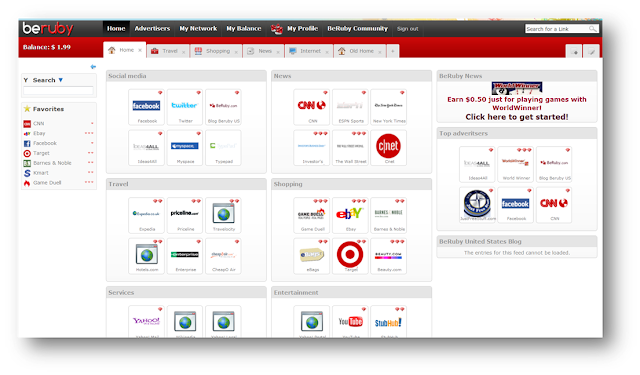
Task: Open the Barnes & Noble tile in Shopping
Action: click(389, 215)
